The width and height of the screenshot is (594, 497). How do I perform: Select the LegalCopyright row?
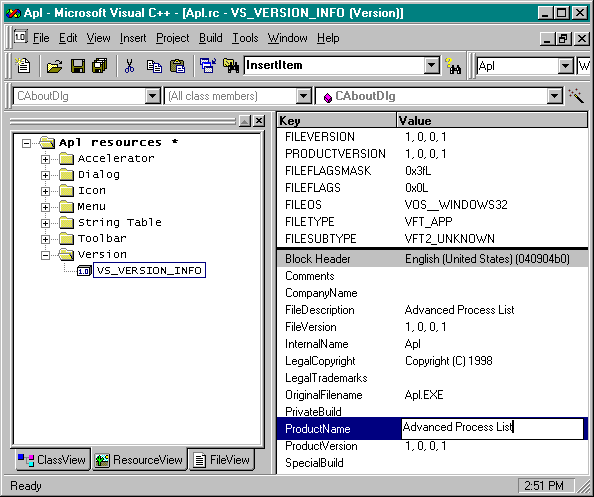pyautogui.click(x=432, y=361)
